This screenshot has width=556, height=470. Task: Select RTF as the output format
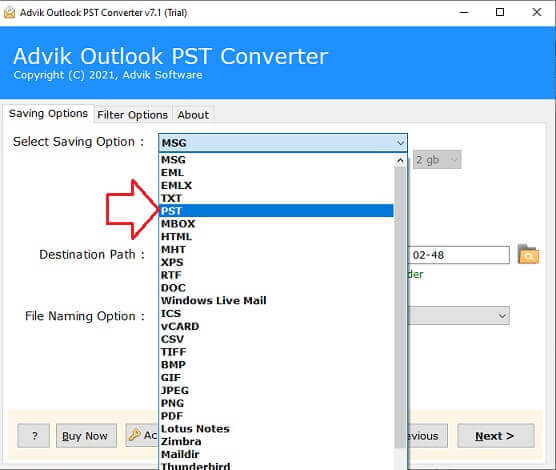(277, 275)
